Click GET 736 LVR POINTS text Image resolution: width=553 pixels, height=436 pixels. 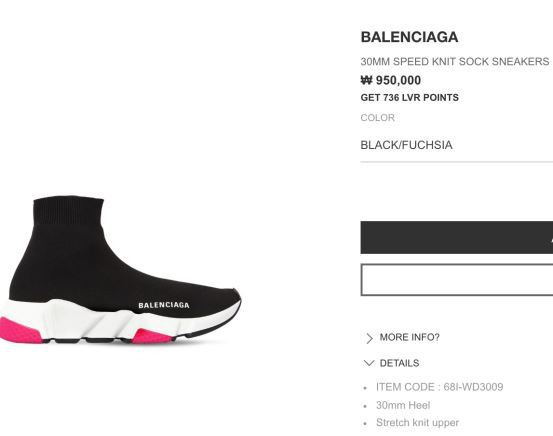[x=409, y=98]
